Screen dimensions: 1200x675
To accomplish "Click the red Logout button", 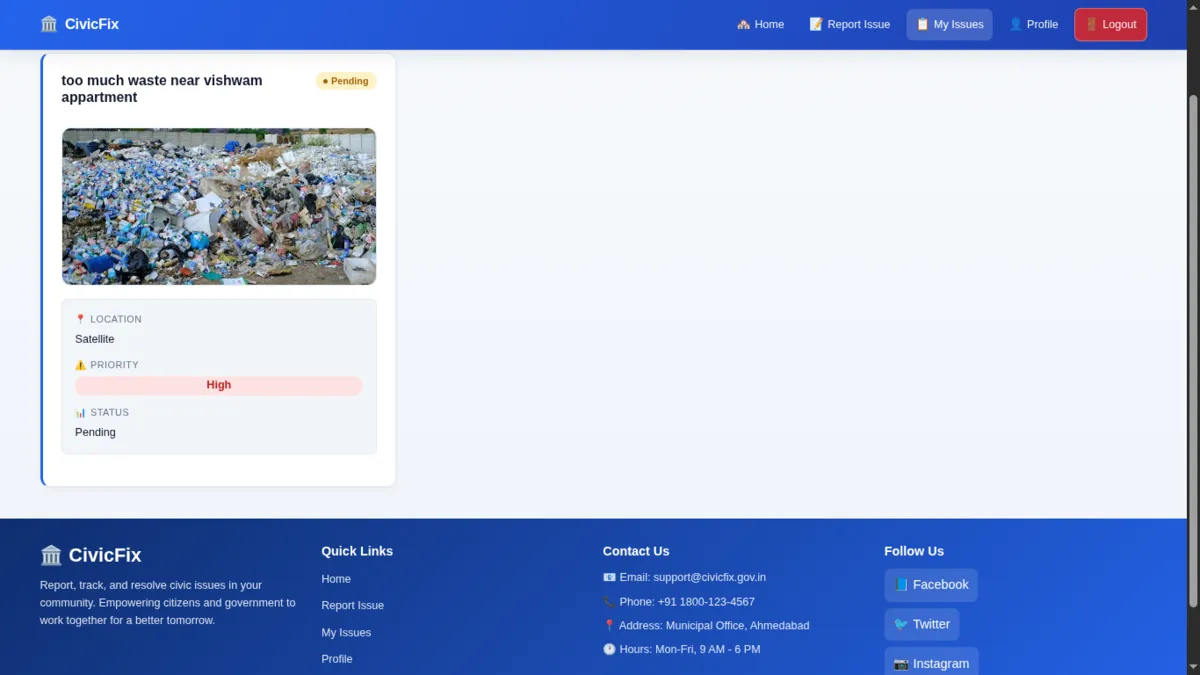I will (1110, 24).
